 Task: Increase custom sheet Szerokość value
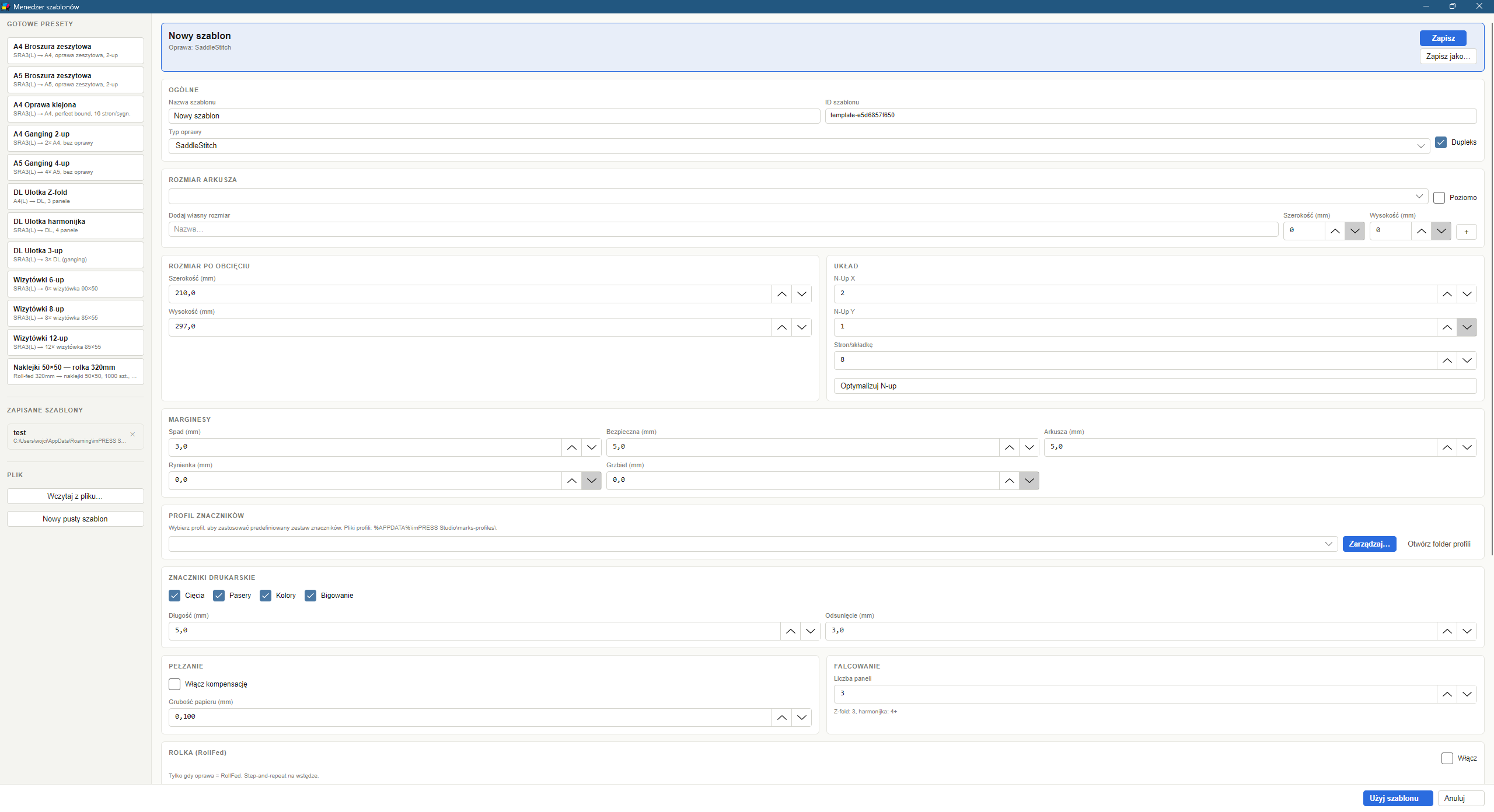[1335, 232]
